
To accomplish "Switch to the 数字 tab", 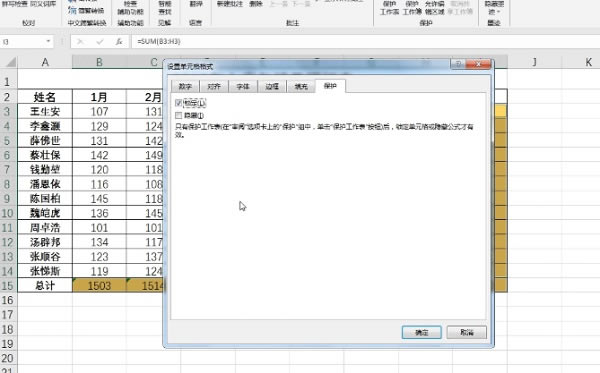I will pyautogui.click(x=185, y=86).
